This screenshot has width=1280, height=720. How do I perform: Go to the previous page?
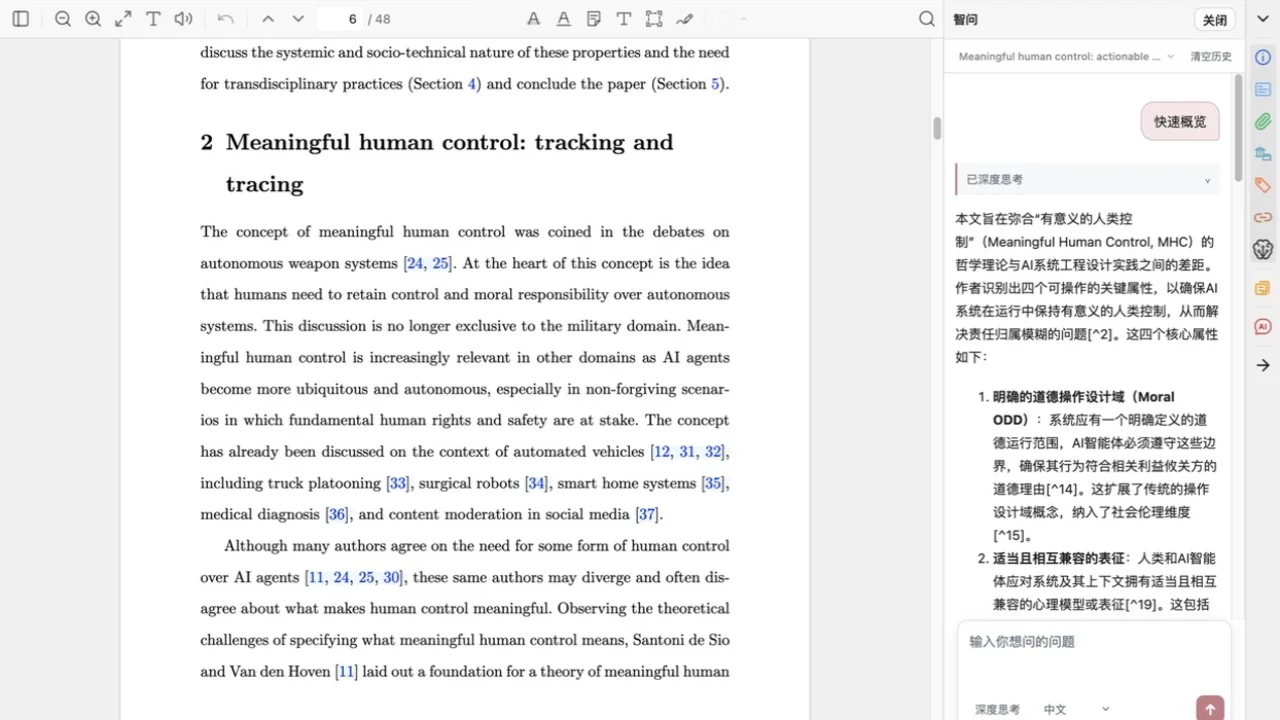[268, 19]
